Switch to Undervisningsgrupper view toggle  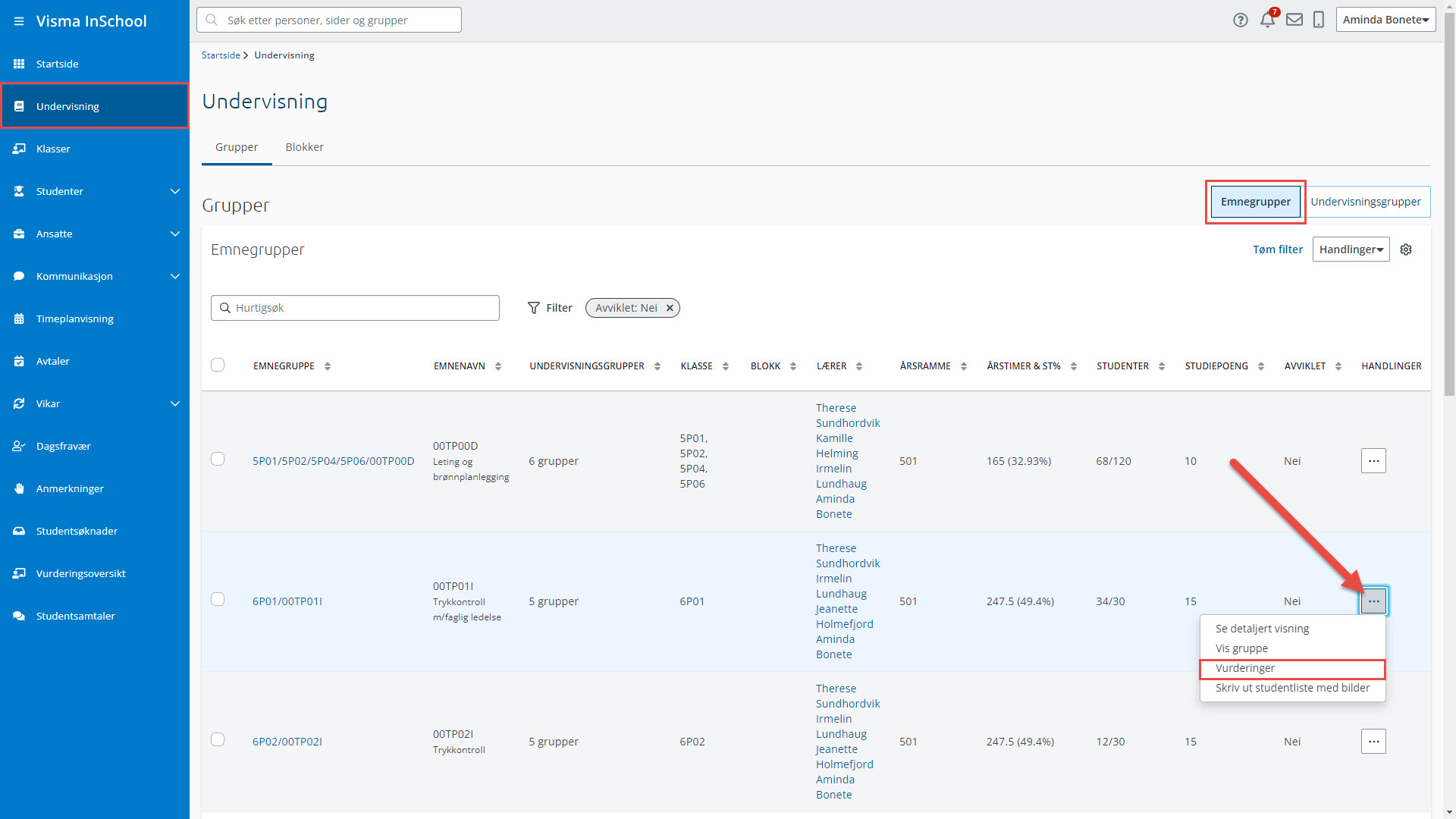pyautogui.click(x=1366, y=202)
